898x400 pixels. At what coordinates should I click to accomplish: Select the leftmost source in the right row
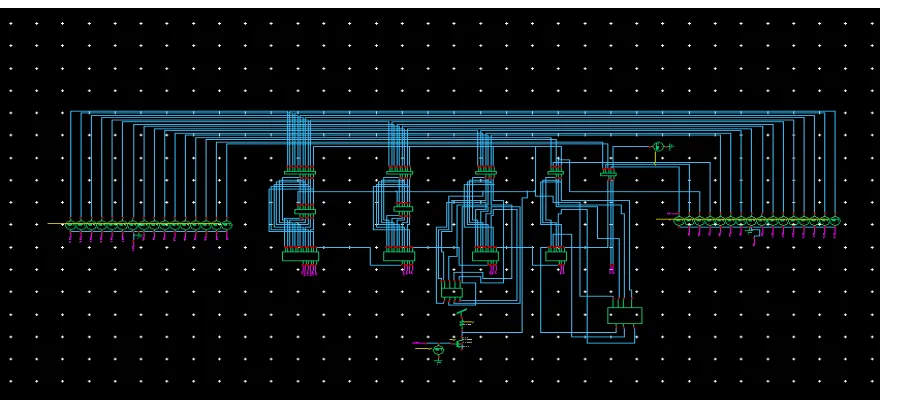pyautogui.click(x=679, y=221)
